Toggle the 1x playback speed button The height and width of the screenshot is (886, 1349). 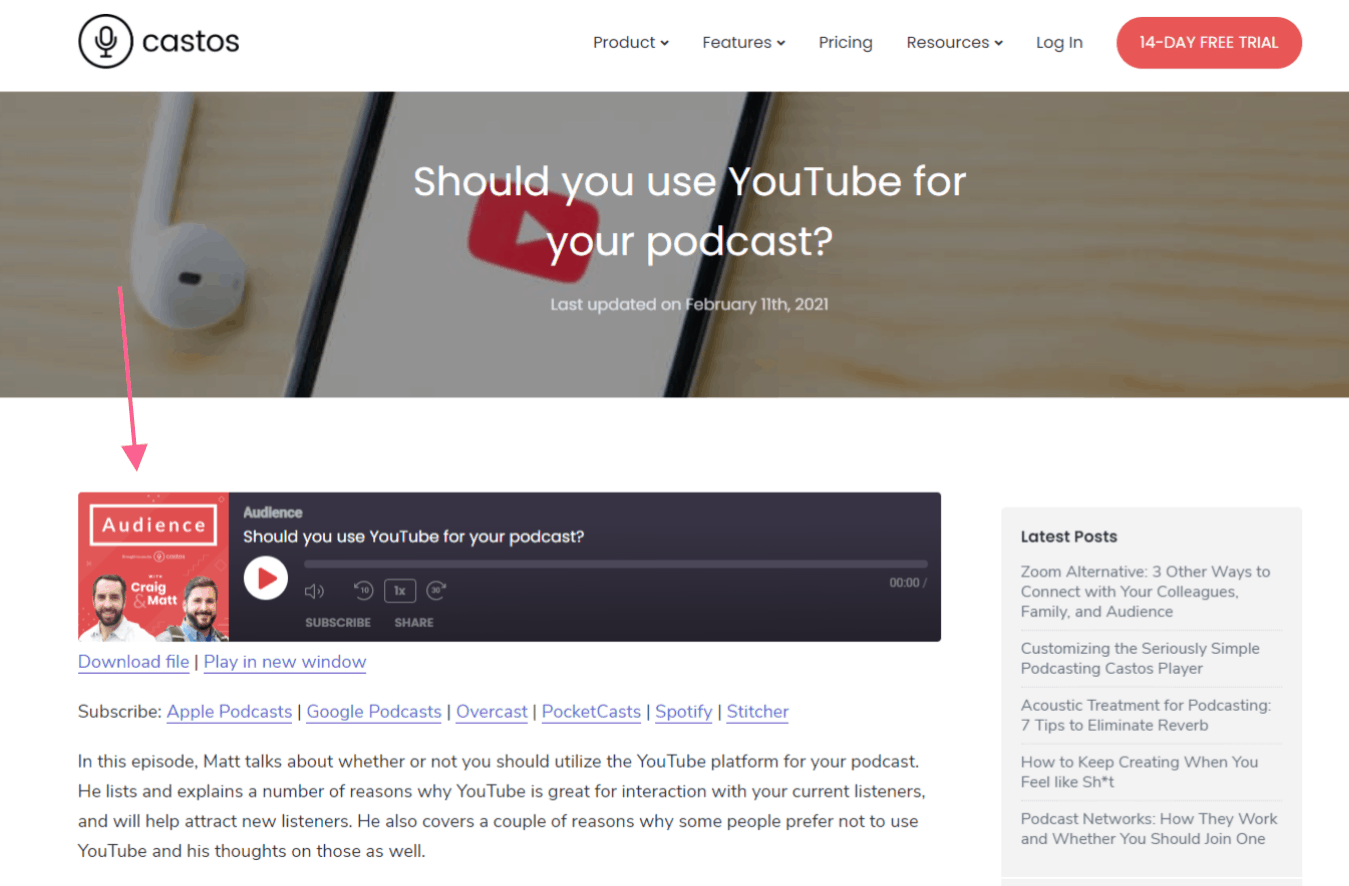(400, 590)
